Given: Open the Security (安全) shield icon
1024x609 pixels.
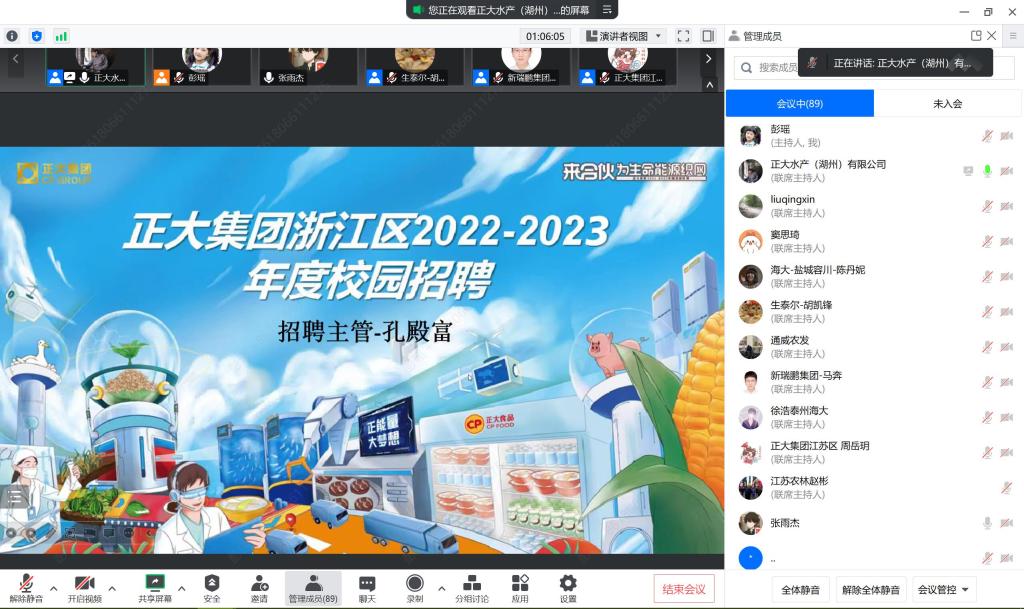Looking at the screenshot, I should click(211, 587).
